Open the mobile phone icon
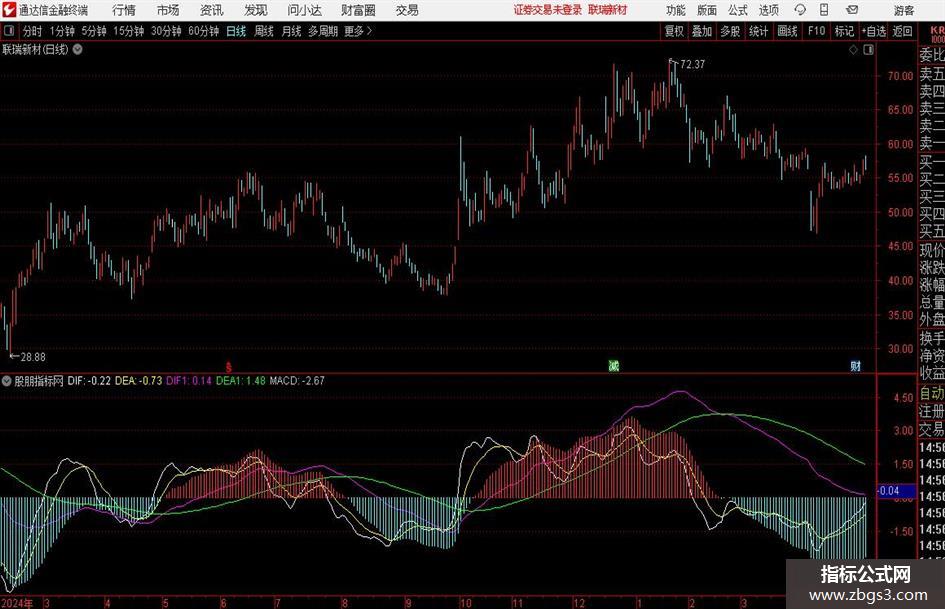Image resolution: width=945 pixels, height=609 pixels. (x=824, y=10)
